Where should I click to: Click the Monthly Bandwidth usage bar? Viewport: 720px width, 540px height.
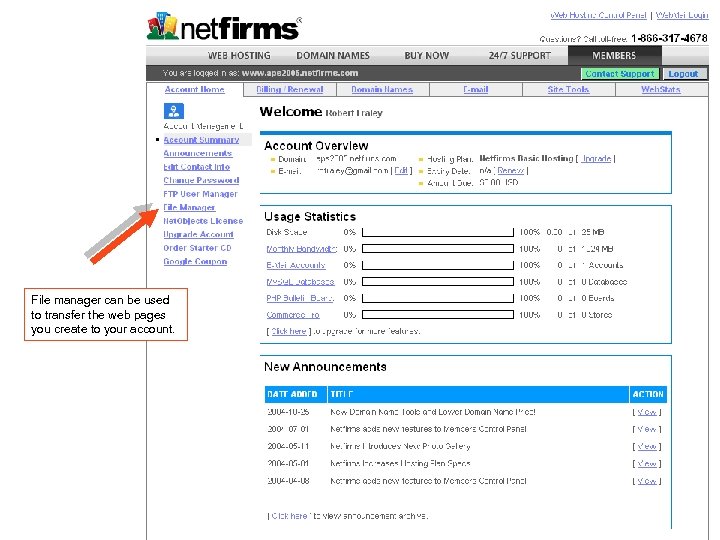pyautogui.click(x=438, y=249)
